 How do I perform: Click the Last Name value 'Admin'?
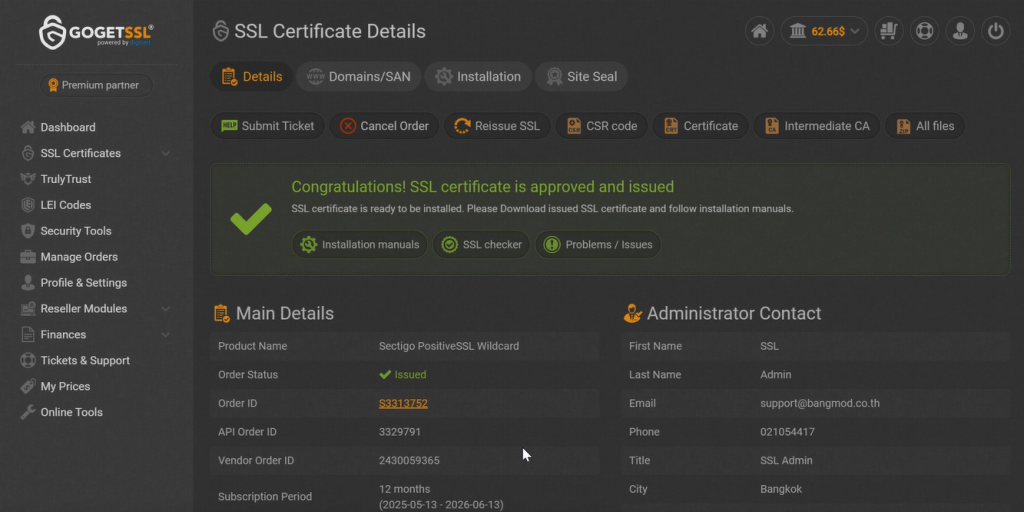point(776,375)
